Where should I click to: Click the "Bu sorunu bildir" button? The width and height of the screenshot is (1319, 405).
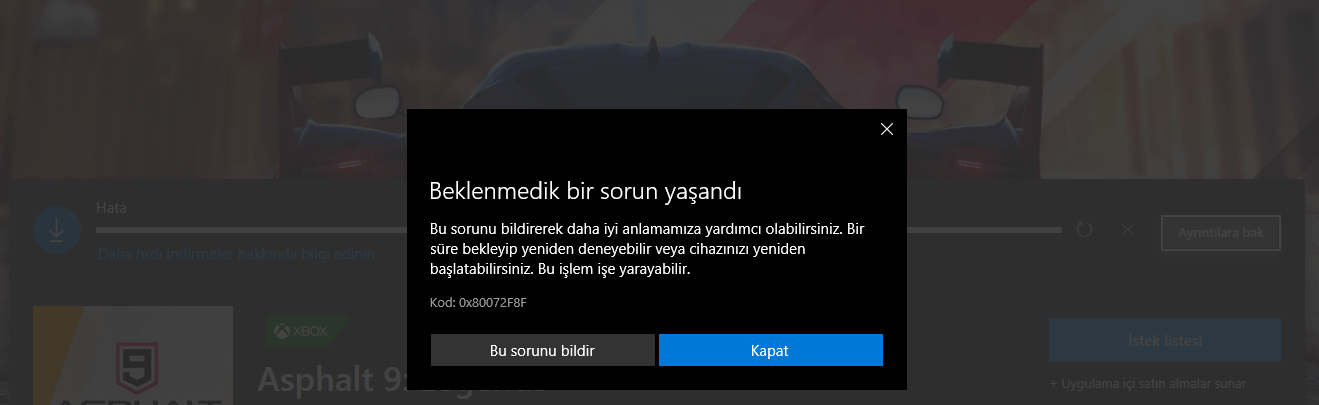tap(542, 351)
